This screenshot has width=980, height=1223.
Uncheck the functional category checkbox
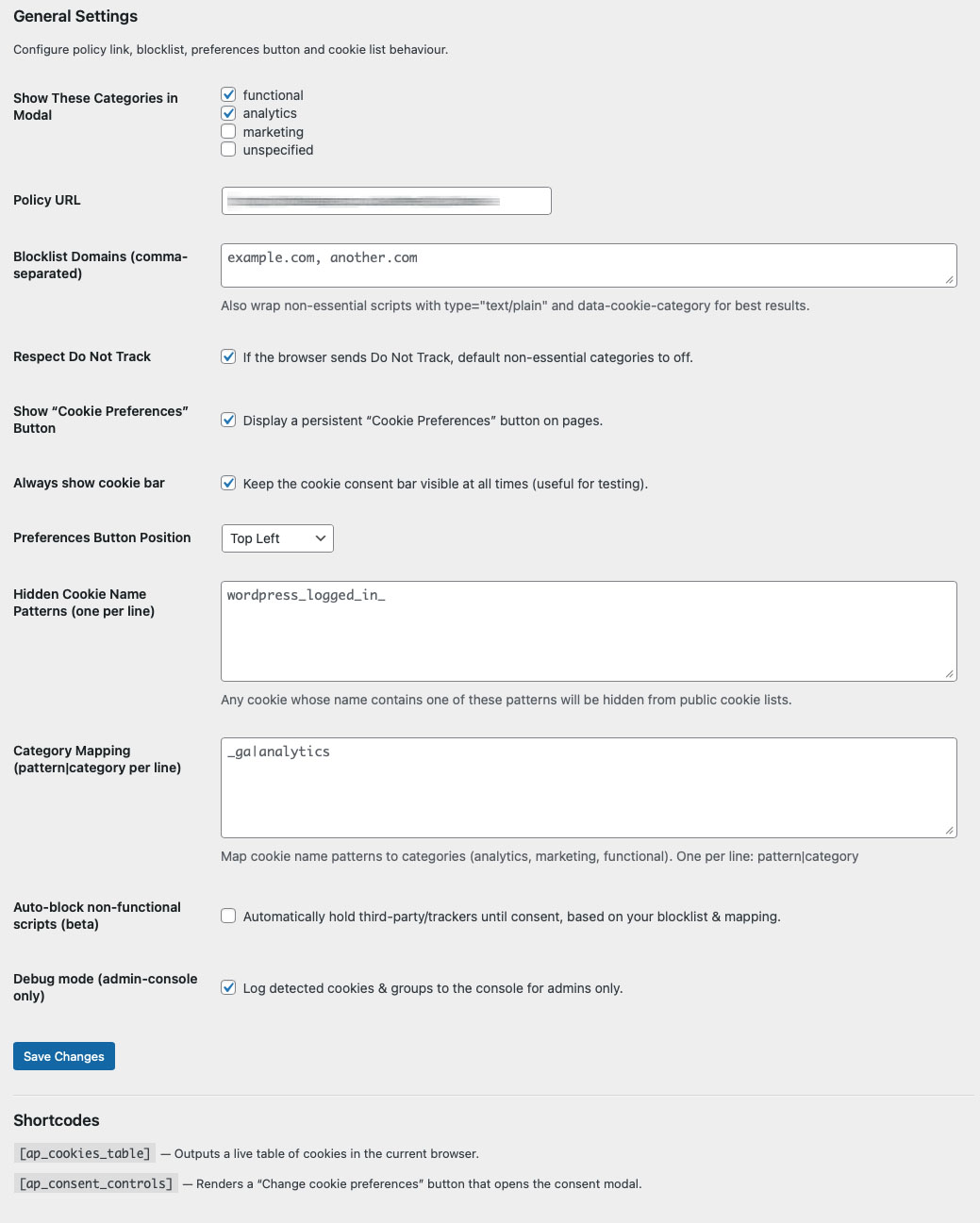pos(228,94)
